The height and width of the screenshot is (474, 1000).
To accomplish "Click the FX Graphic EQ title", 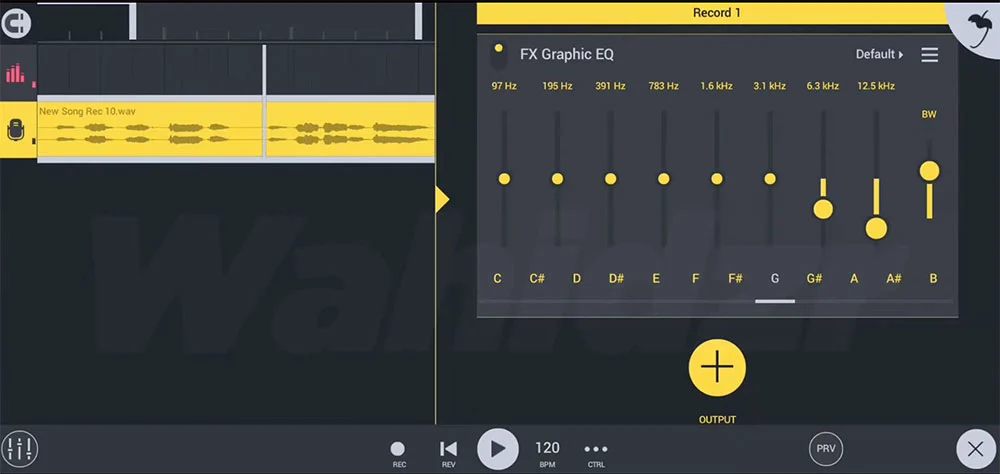I will coord(567,55).
